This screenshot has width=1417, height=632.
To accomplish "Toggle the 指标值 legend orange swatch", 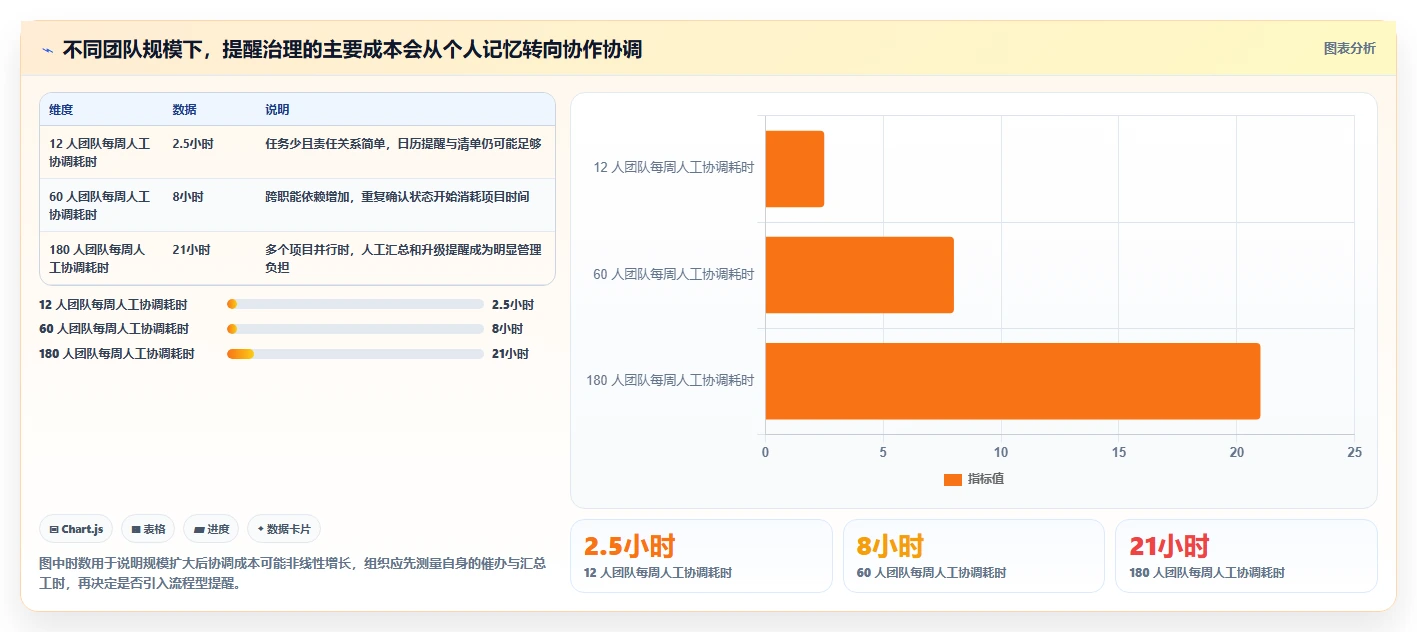I will coord(952,480).
